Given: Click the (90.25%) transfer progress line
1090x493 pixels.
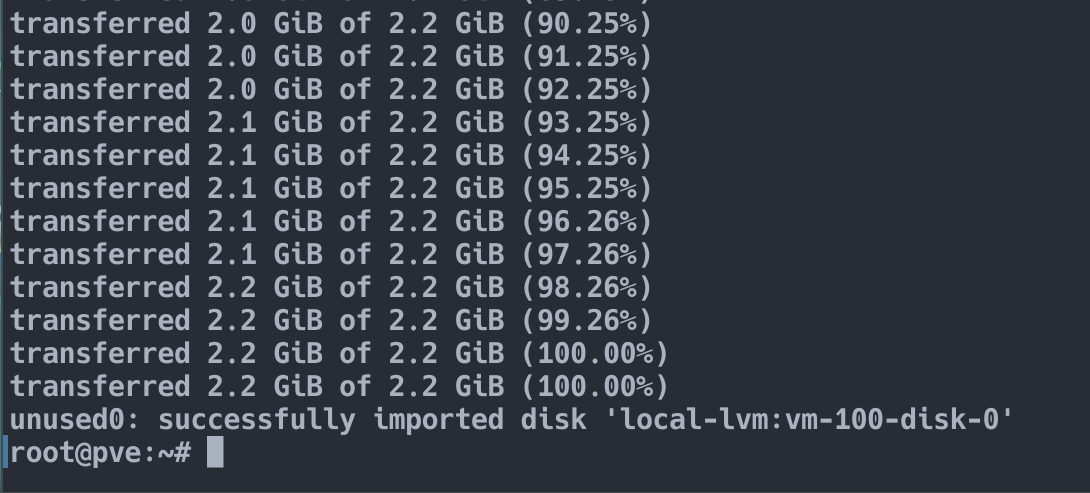Looking at the screenshot, I should tap(330, 24).
